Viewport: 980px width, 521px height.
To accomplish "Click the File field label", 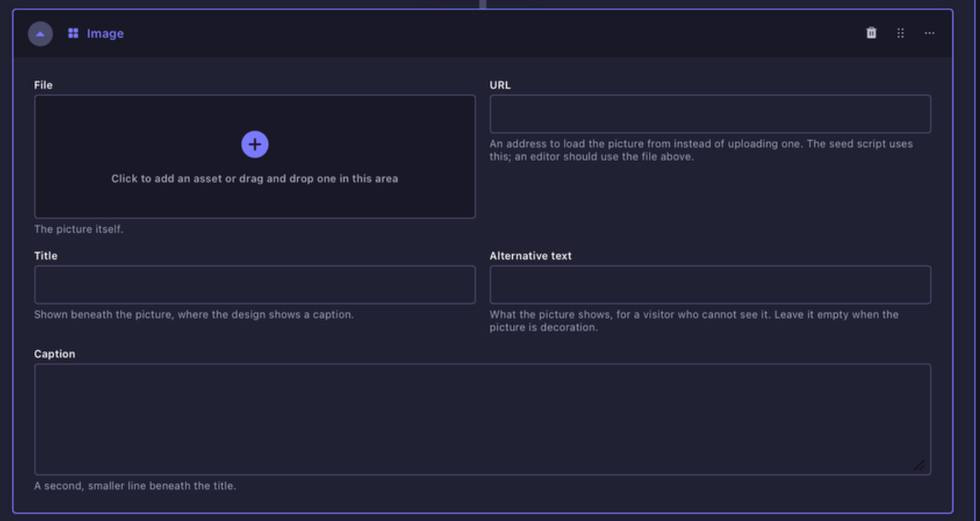I will [44, 85].
